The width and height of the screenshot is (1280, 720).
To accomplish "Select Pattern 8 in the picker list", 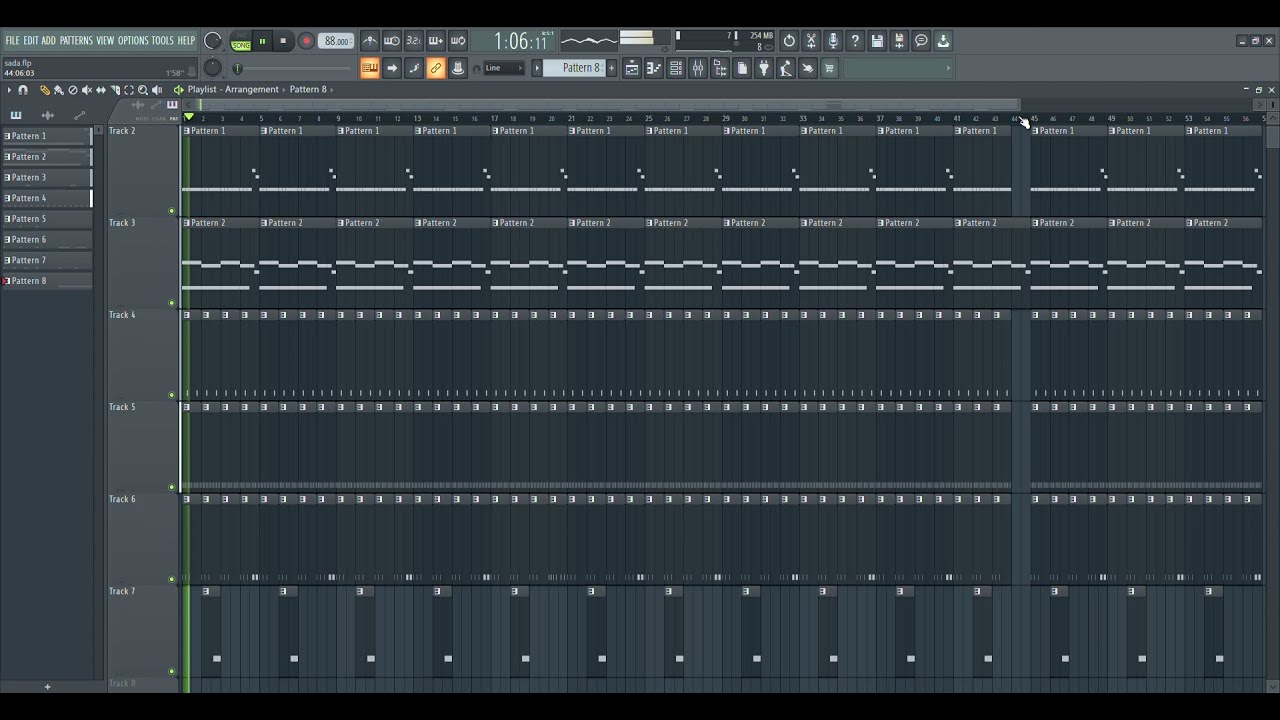I will coord(47,281).
